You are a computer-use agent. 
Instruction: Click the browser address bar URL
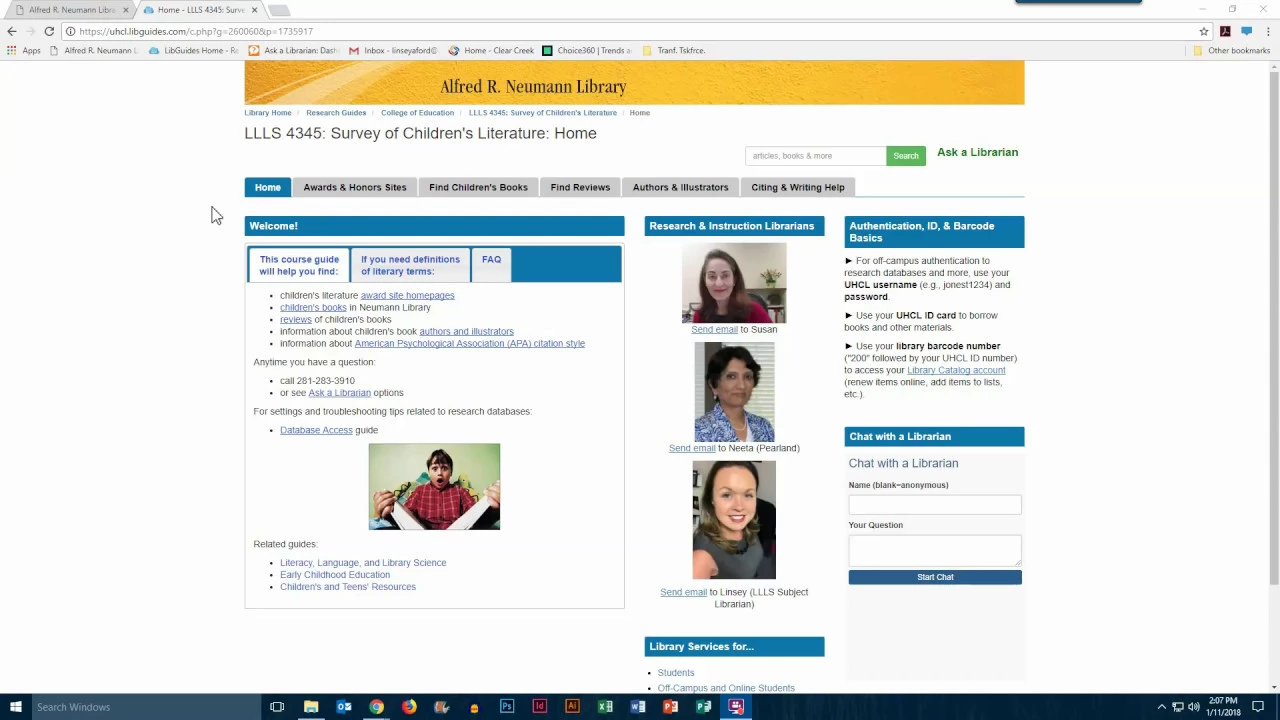196,31
